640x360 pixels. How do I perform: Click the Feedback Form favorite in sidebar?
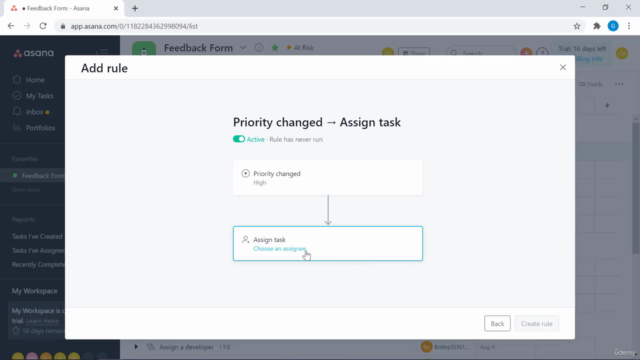42,176
